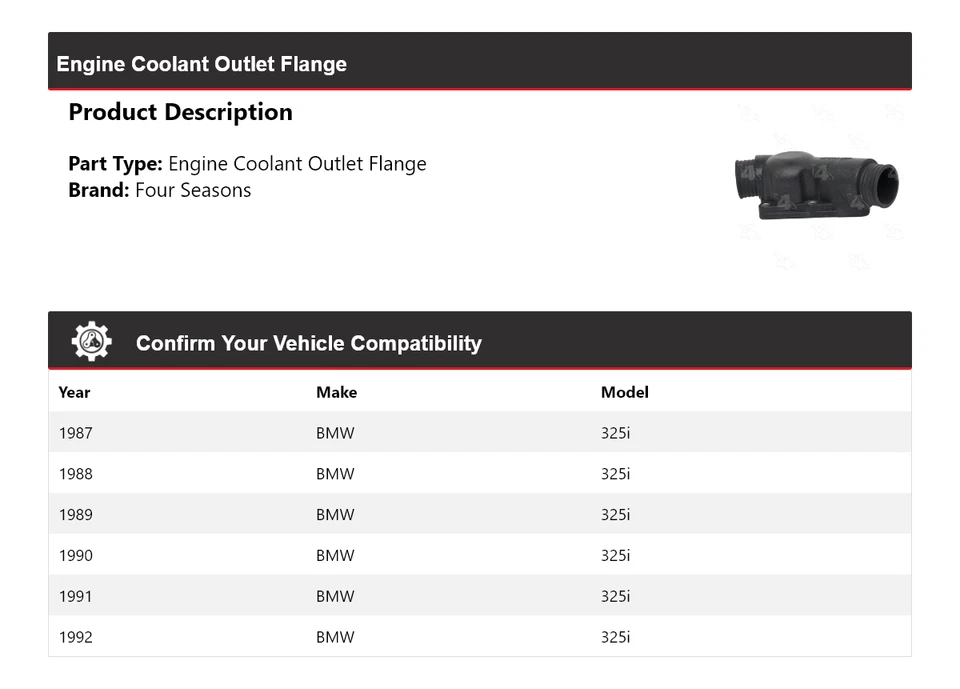960x689 pixels.
Task: Click the Engine Coolant Outlet Flange header
Action: pyautogui.click(x=201, y=64)
